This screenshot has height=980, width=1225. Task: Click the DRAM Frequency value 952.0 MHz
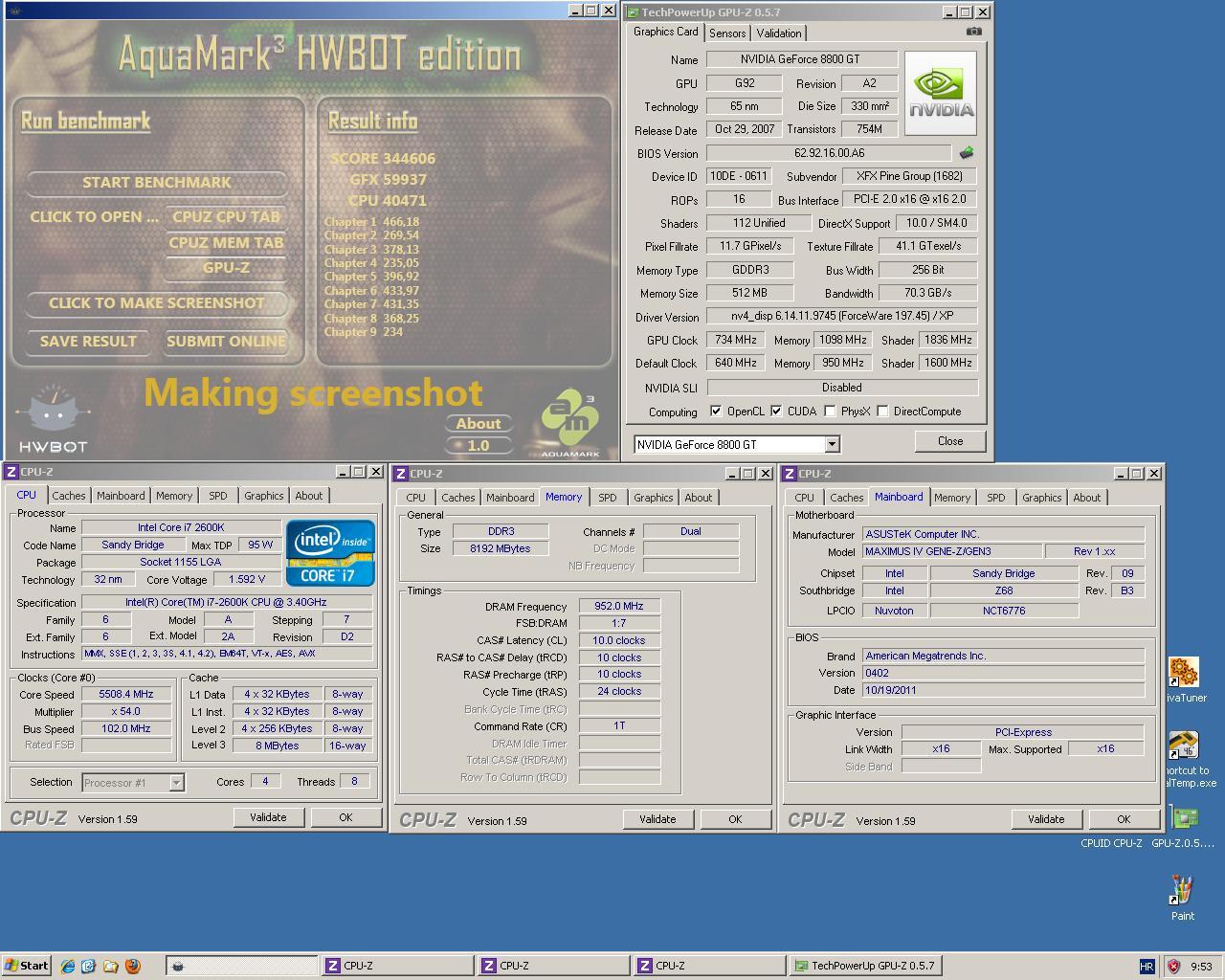(x=619, y=607)
